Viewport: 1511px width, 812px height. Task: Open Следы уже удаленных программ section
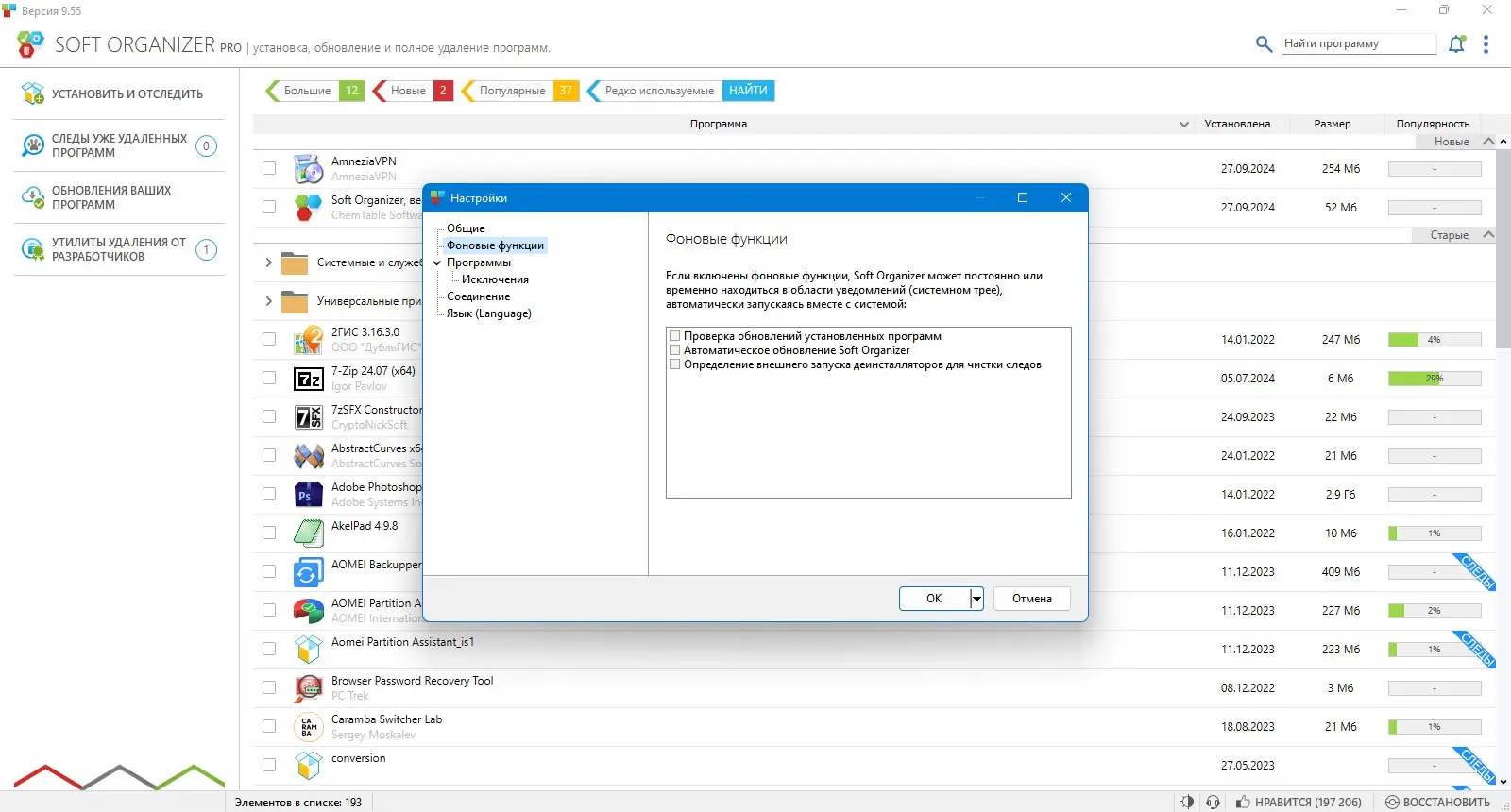click(x=119, y=145)
